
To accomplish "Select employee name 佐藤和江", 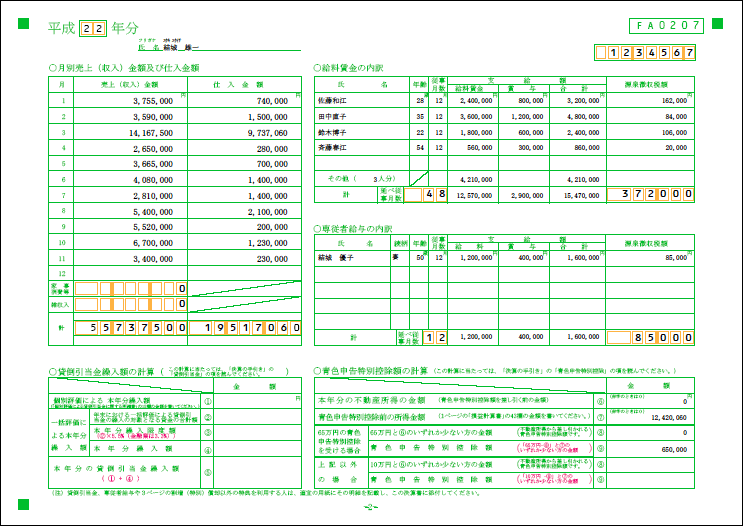I will coord(332,100).
